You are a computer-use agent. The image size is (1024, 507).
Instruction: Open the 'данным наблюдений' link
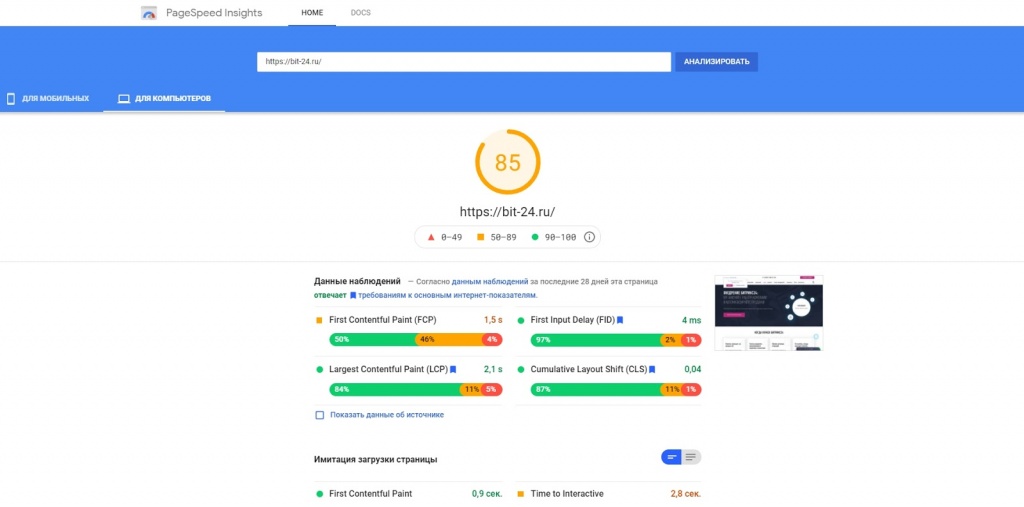coord(489,282)
